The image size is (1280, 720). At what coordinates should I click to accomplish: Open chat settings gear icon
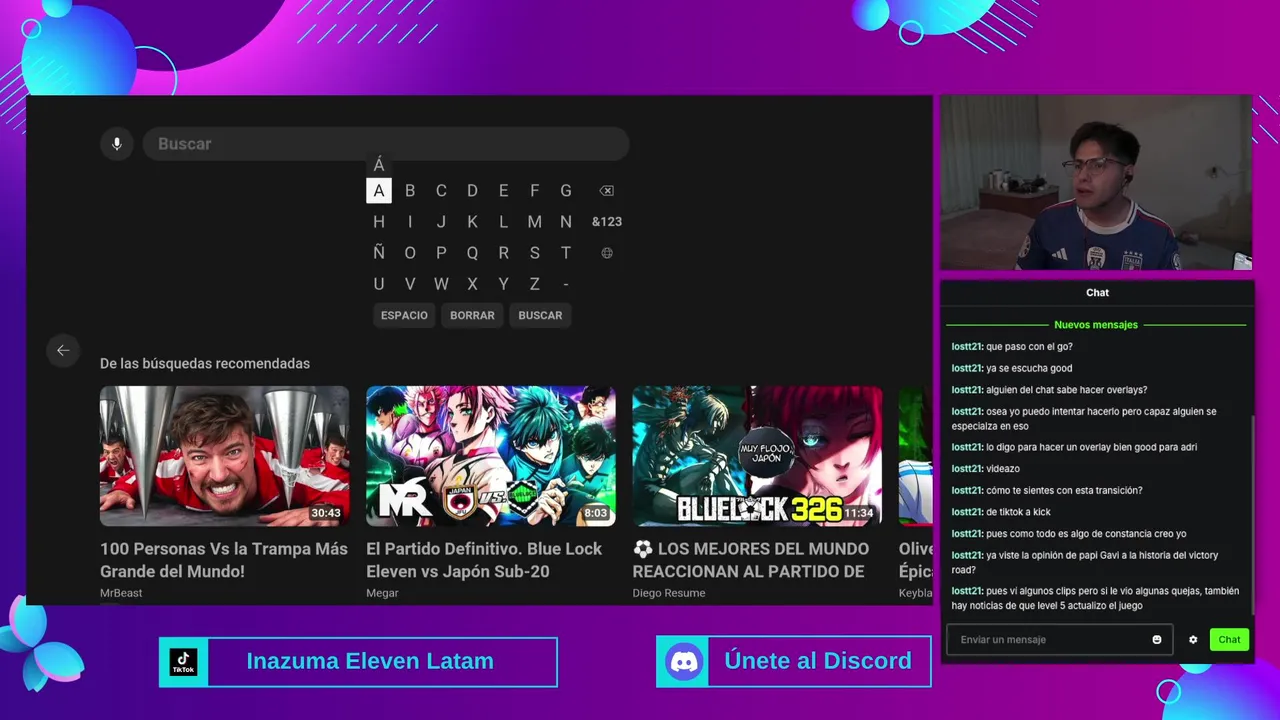[1193, 640]
